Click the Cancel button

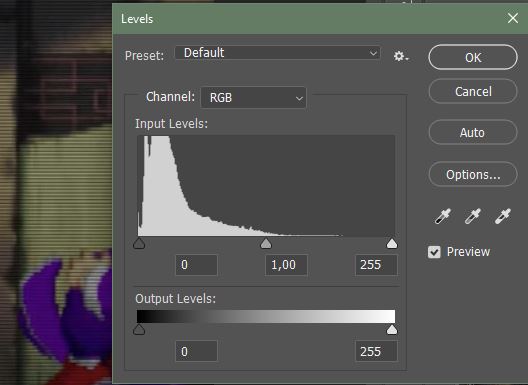(x=473, y=91)
